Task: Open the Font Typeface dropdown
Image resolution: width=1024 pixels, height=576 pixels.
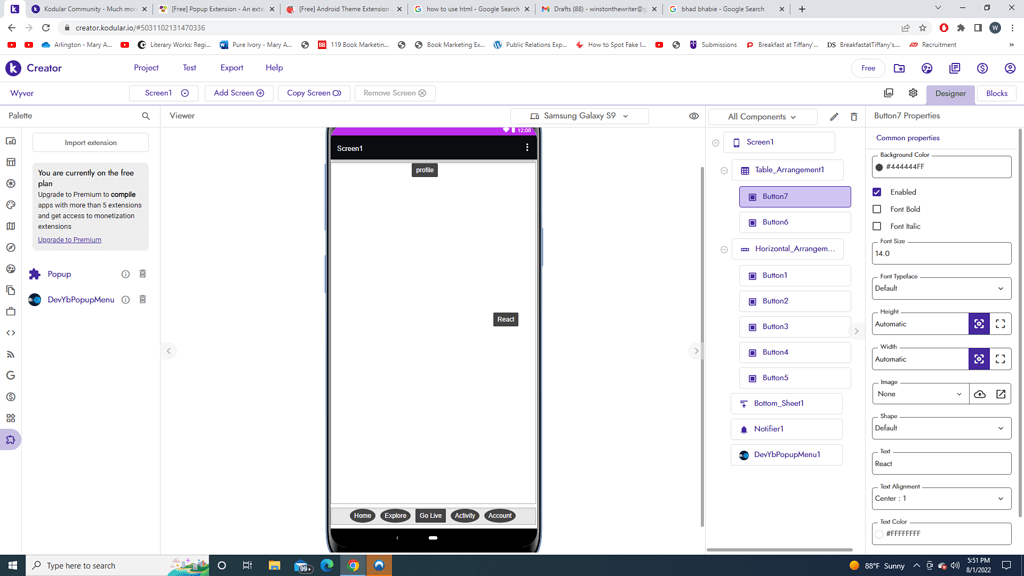Action: click(x=941, y=288)
